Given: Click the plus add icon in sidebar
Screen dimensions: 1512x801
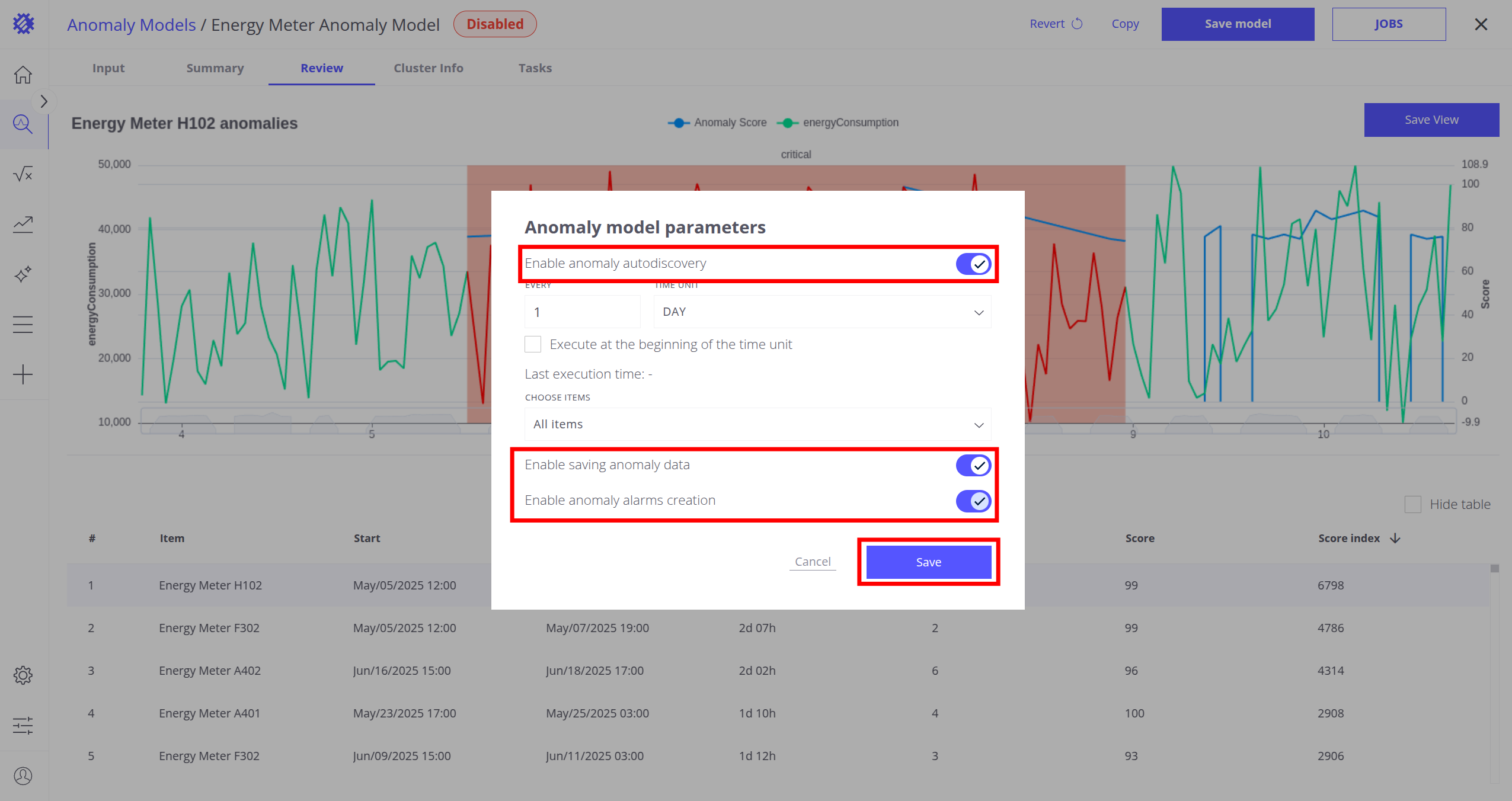Looking at the screenshot, I should 23,374.
